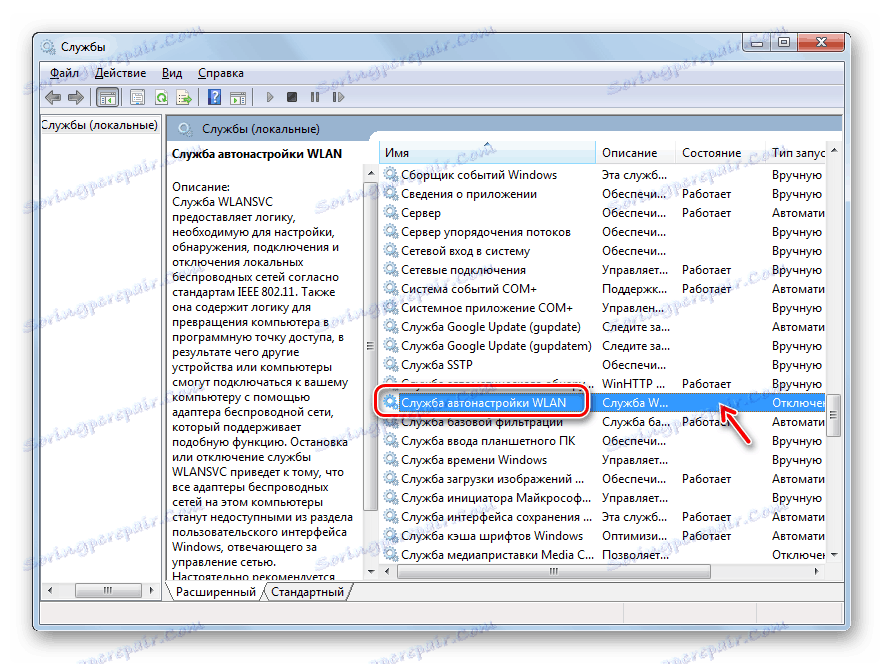Click the gear icon beside Сервер

391,213
